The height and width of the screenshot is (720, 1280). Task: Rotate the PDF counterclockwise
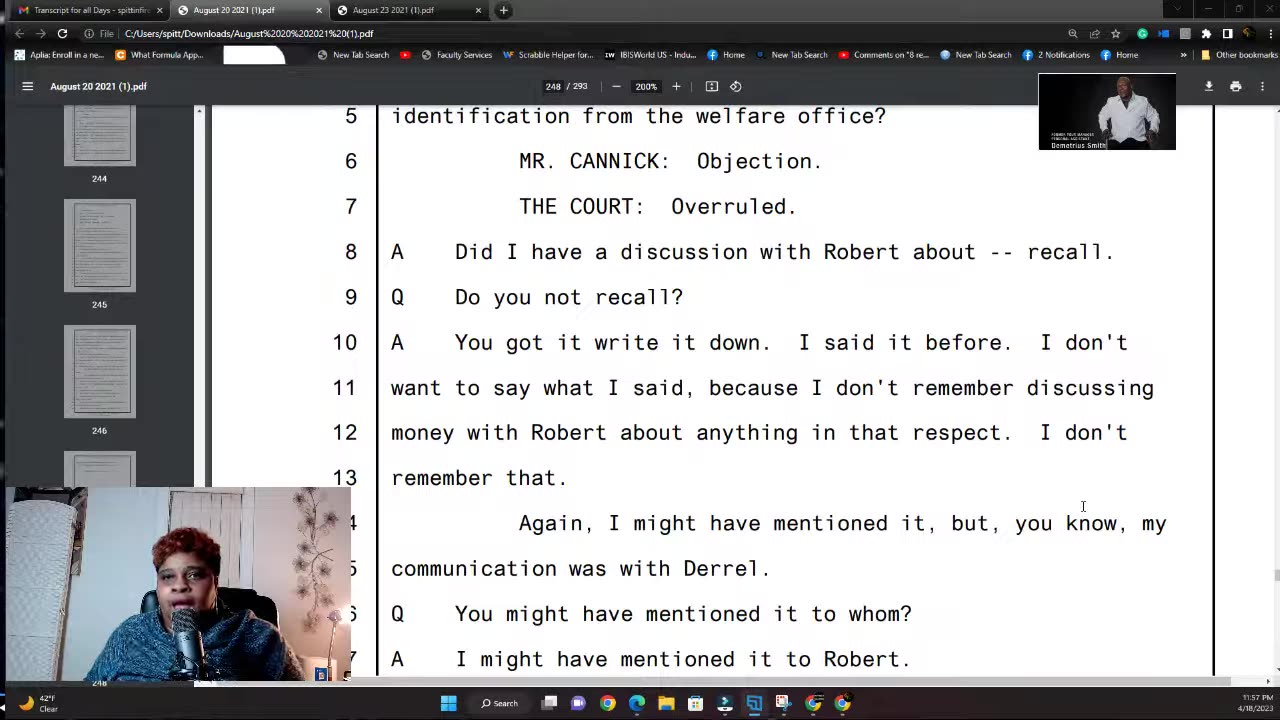coord(735,86)
